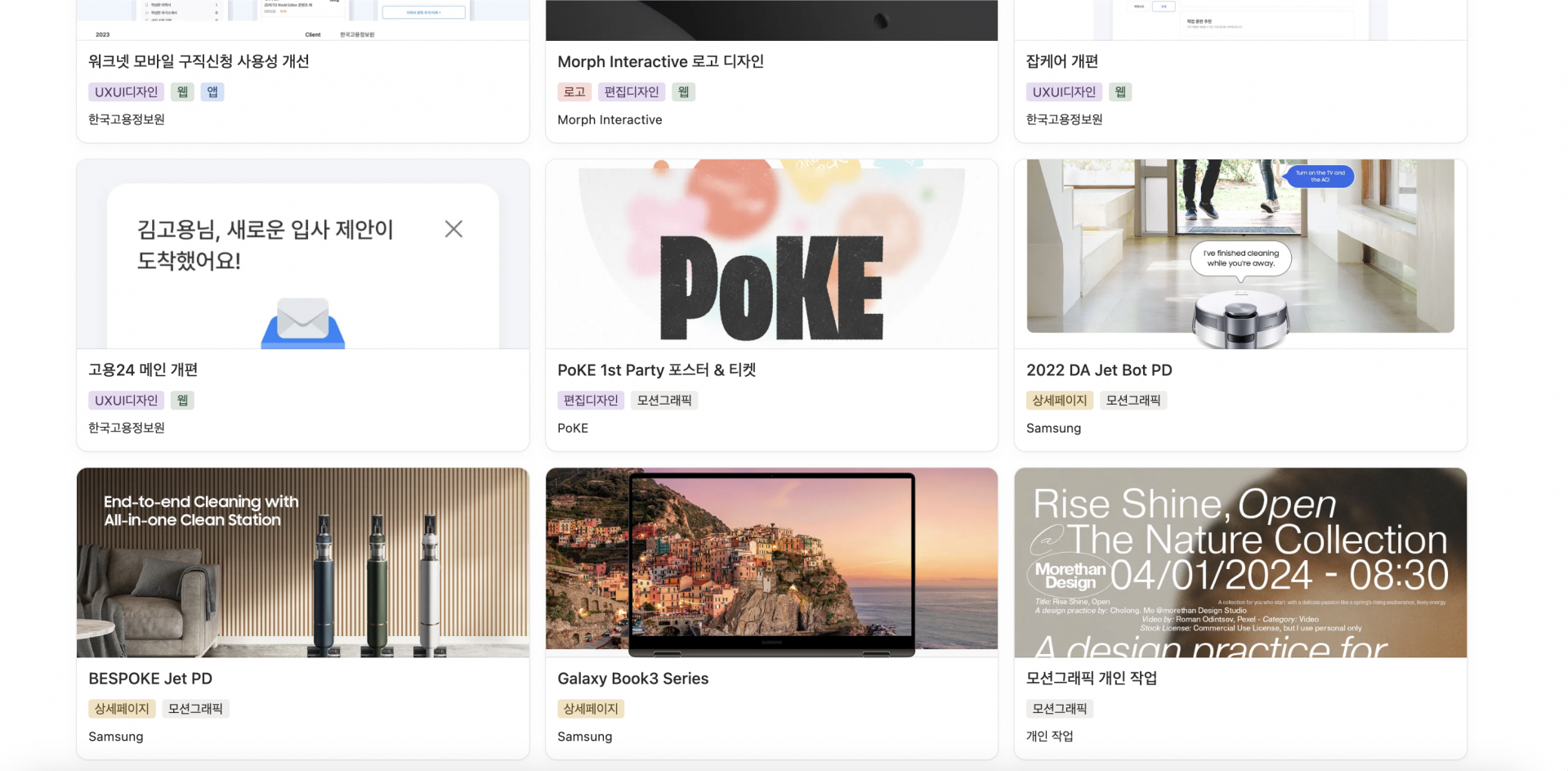Click the PoKE client name text
The image size is (1568, 771).
pyautogui.click(x=573, y=428)
